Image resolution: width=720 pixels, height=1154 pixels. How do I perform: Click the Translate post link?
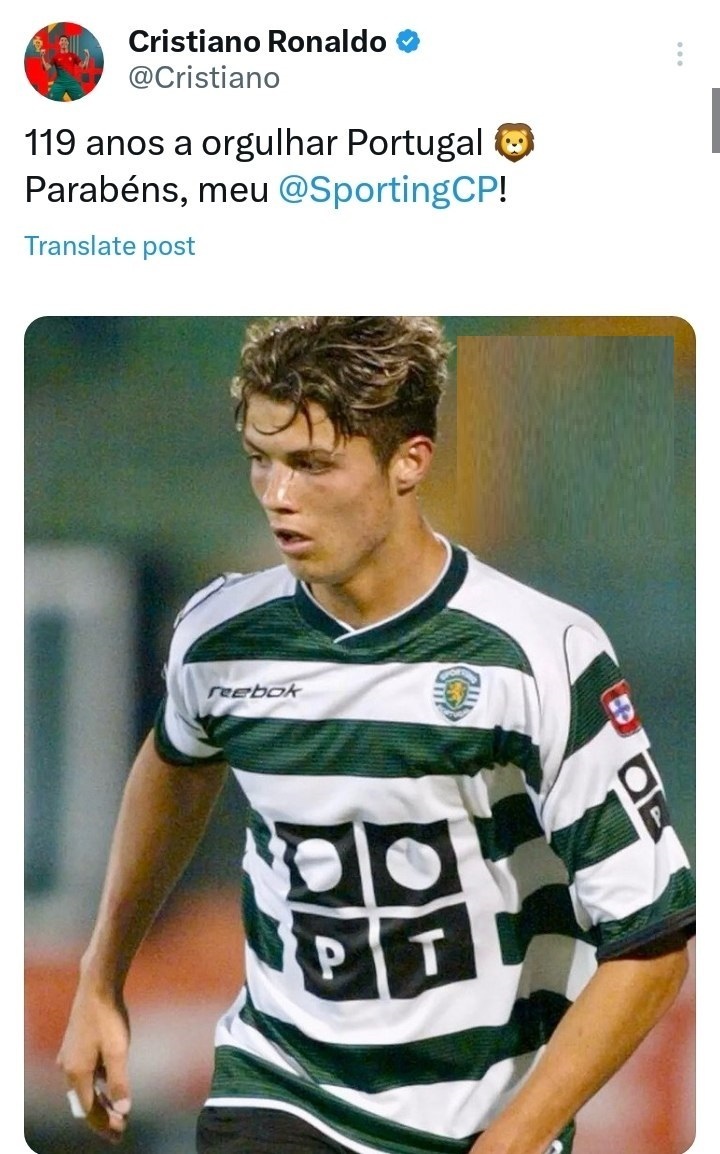(110, 246)
